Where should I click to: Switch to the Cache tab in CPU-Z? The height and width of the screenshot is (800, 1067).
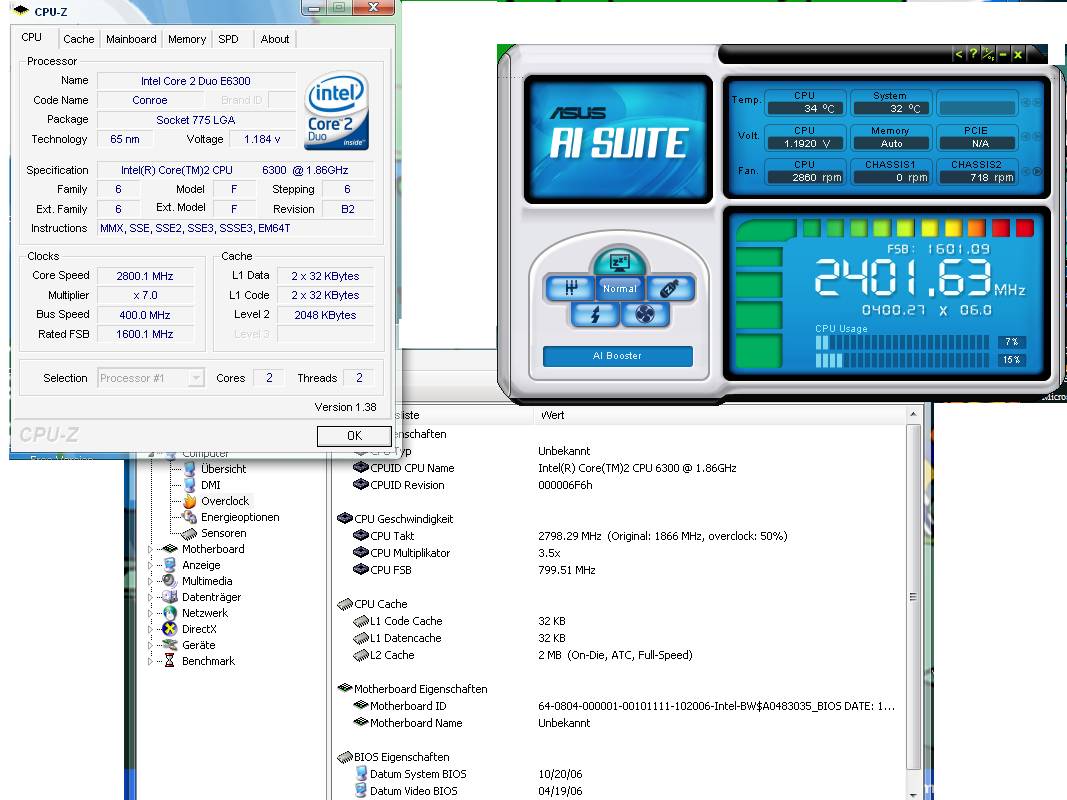tap(79, 39)
